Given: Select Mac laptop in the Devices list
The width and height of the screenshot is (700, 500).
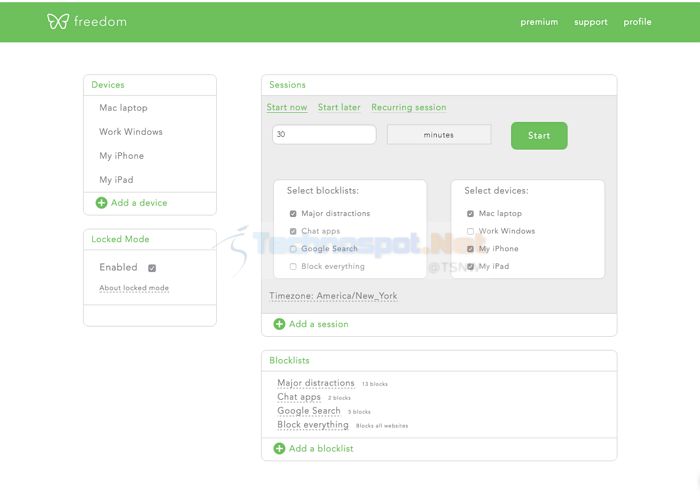Looking at the screenshot, I should coord(123,108).
